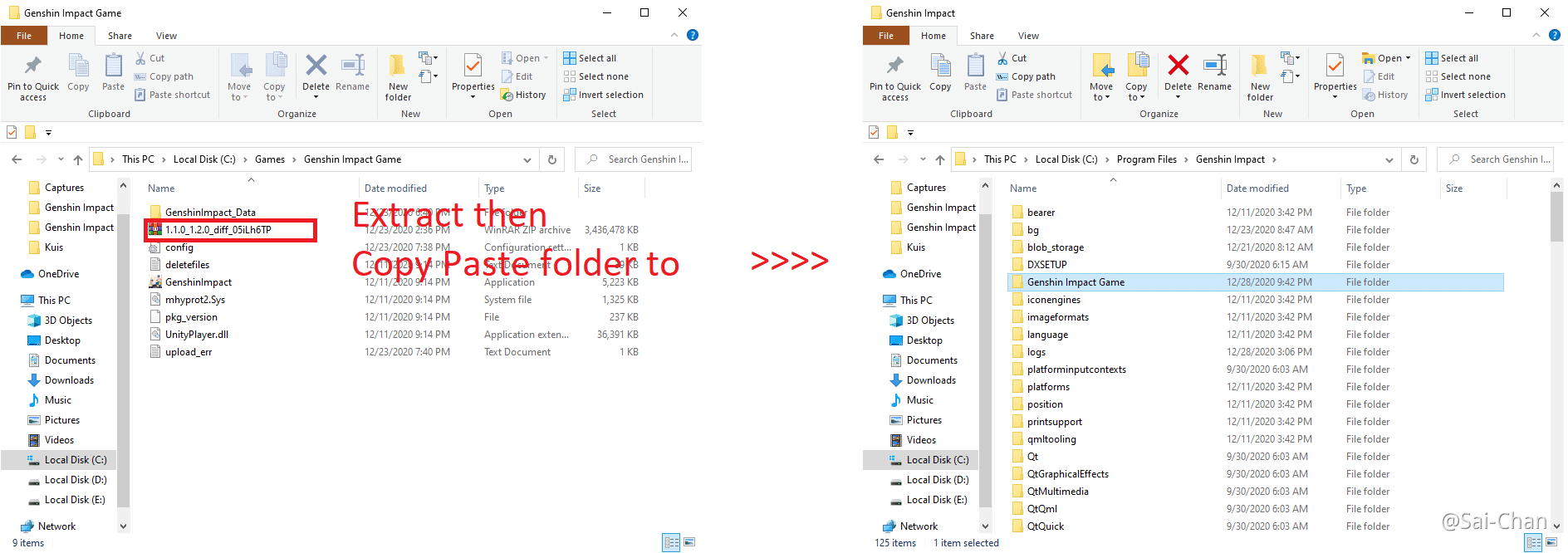The image size is (1568, 553).
Task: Open Copy to dropdown in right window
Action: click(1136, 76)
